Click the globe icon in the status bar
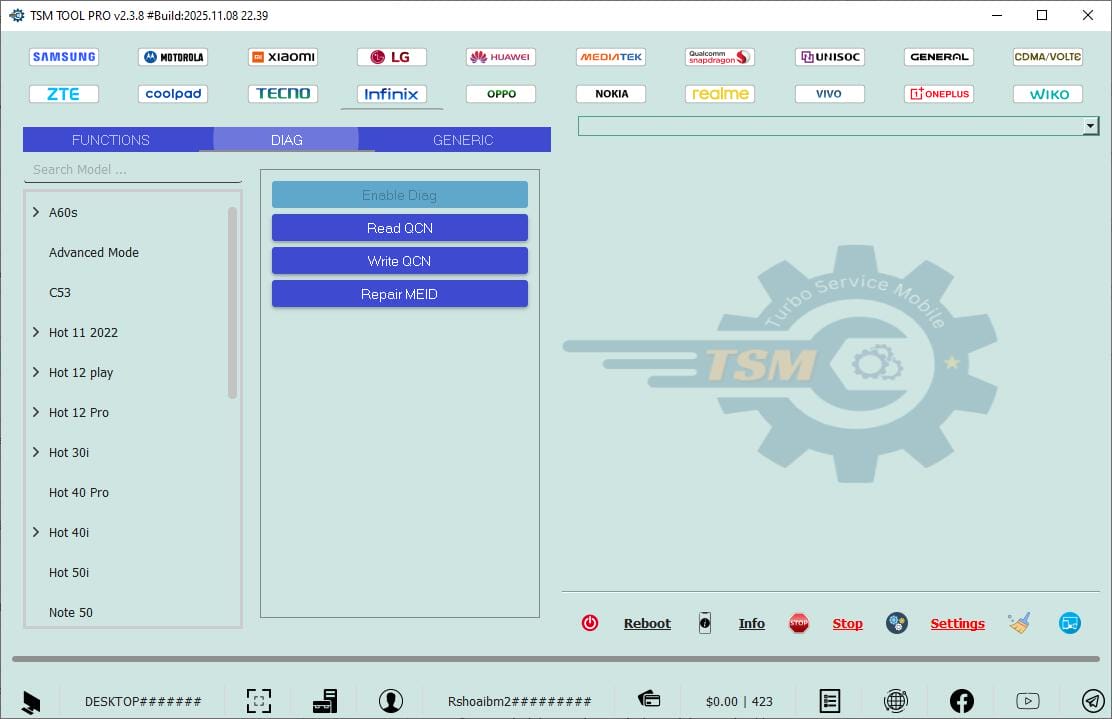Image resolution: width=1112 pixels, height=719 pixels. coord(896,700)
